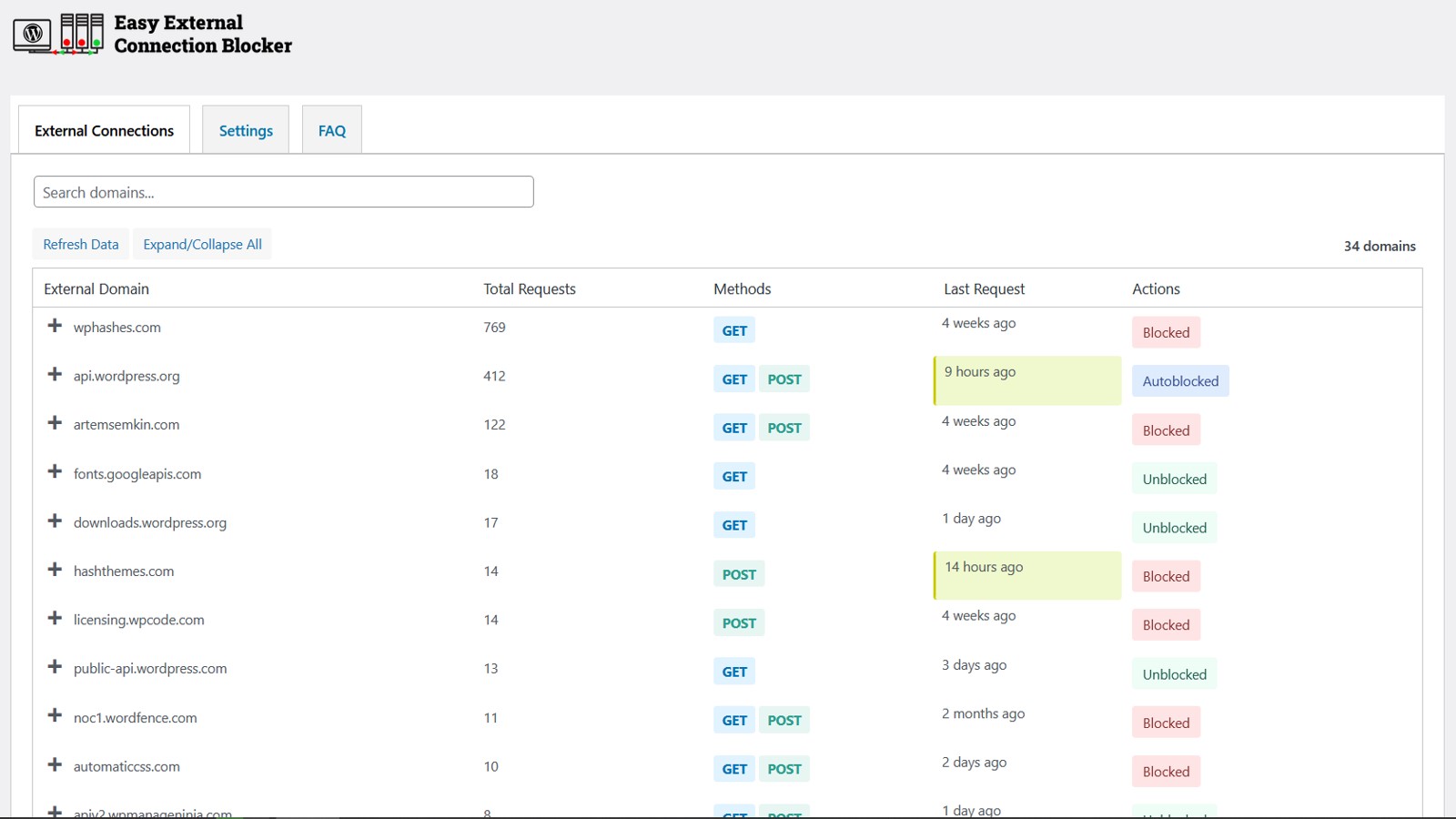The image size is (1456, 819).
Task: Toggle Blocked status for wphashes.com
Action: coord(1166,333)
